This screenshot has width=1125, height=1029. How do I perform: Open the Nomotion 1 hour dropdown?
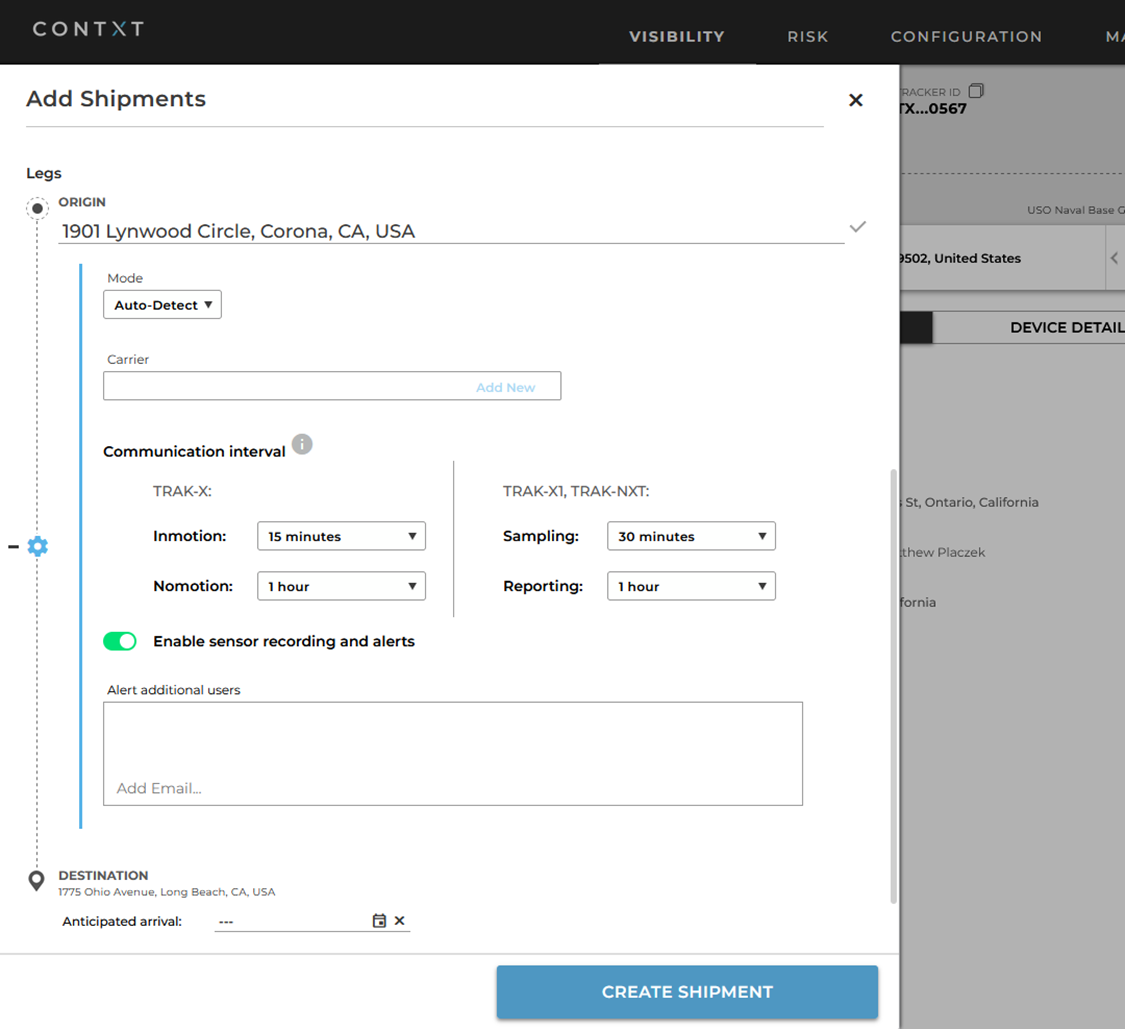pyautogui.click(x=342, y=586)
